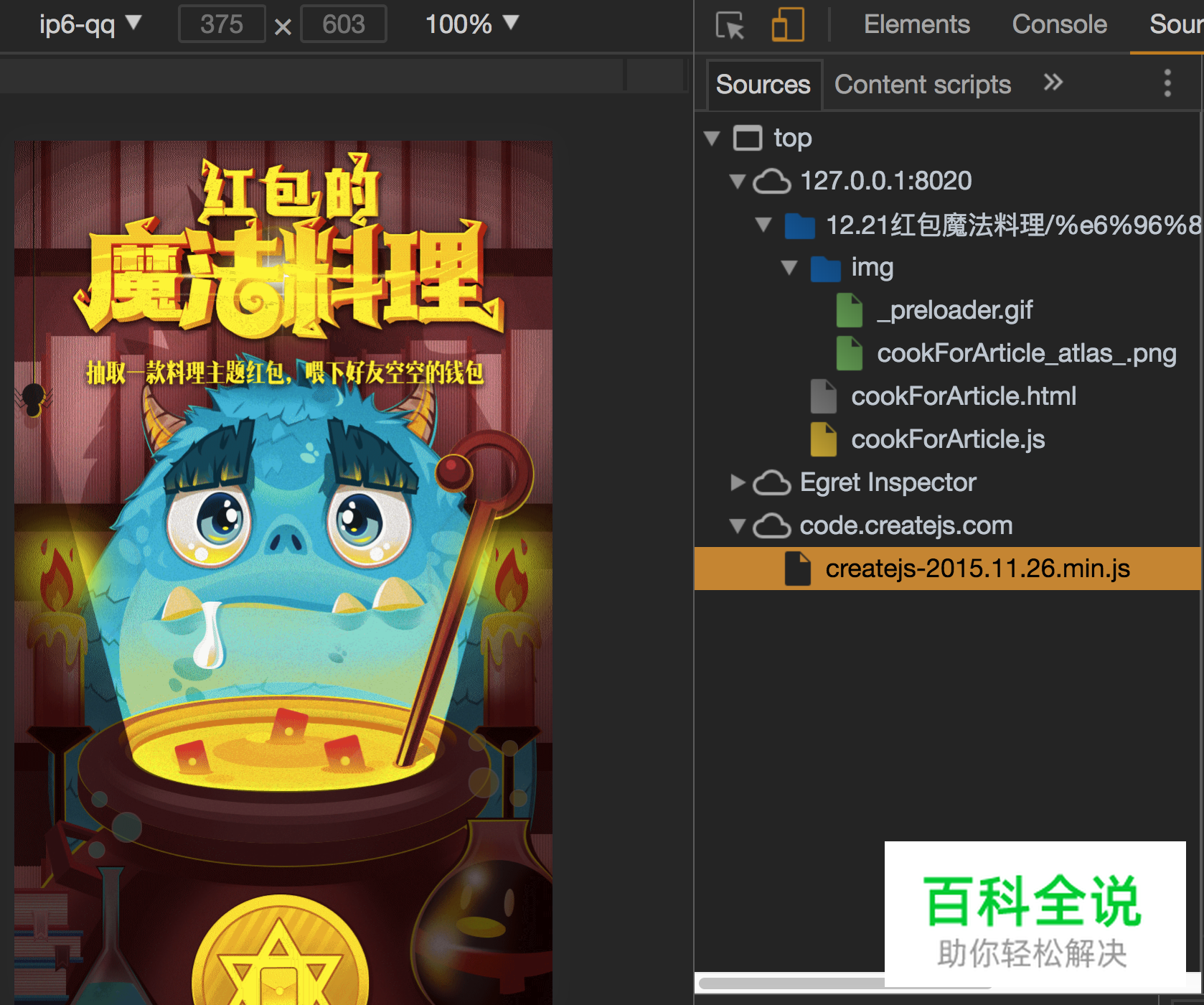Select the 127.0.0.1:8020 domain label
This screenshot has width=1204, height=1005.
pyautogui.click(x=886, y=181)
